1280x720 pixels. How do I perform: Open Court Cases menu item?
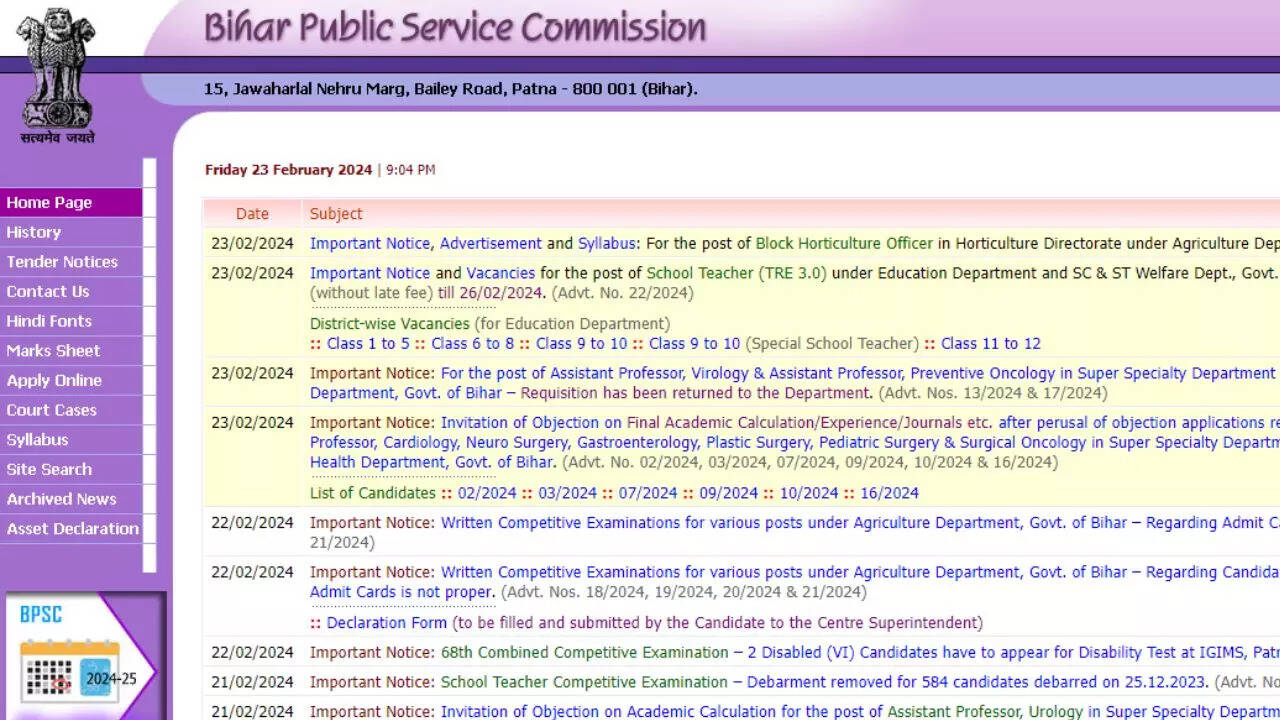(52, 410)
